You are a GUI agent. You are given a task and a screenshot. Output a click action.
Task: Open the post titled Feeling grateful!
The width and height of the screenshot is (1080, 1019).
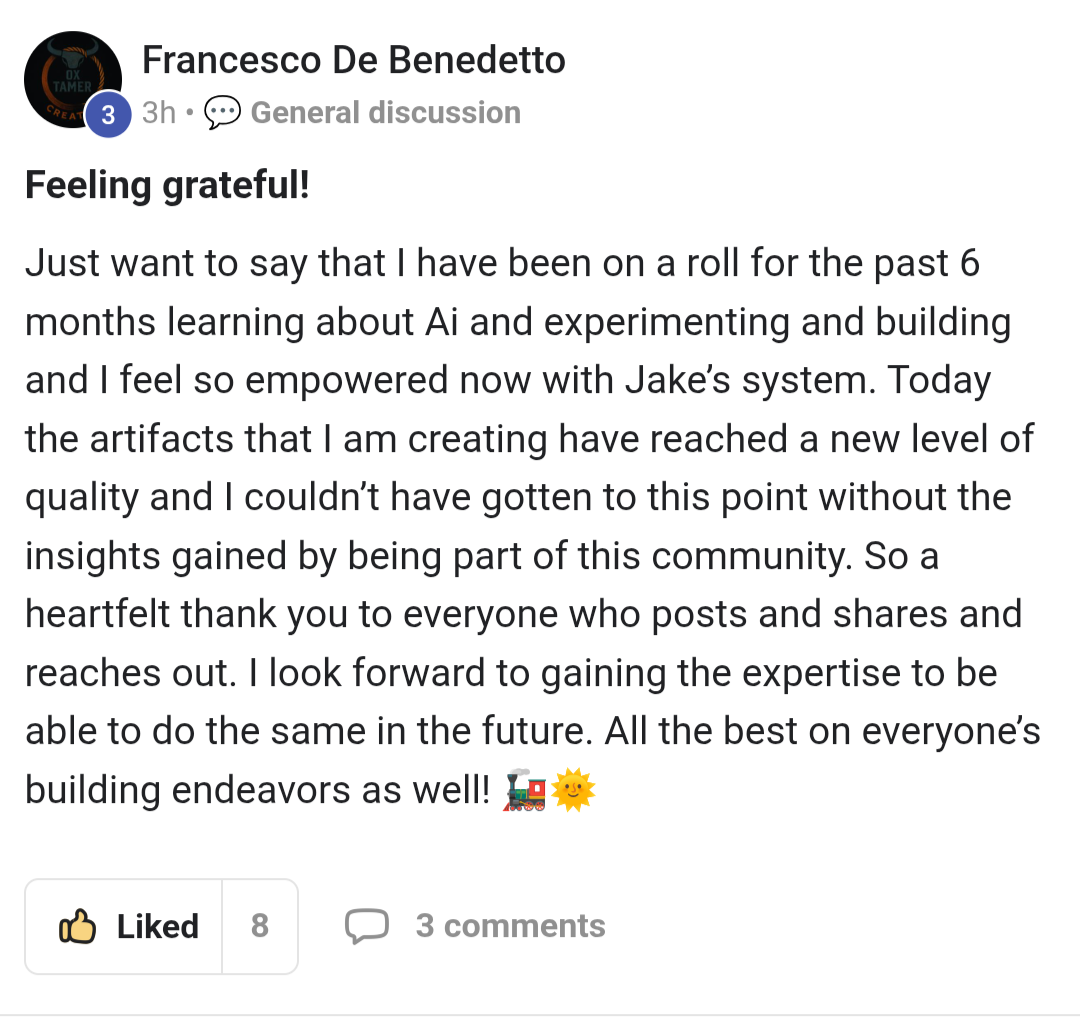167,185
